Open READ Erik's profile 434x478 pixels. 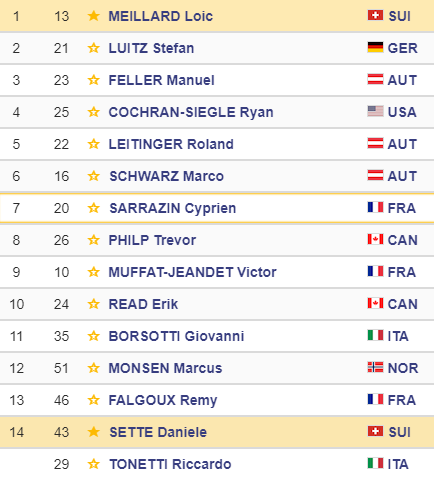(143, 304)
